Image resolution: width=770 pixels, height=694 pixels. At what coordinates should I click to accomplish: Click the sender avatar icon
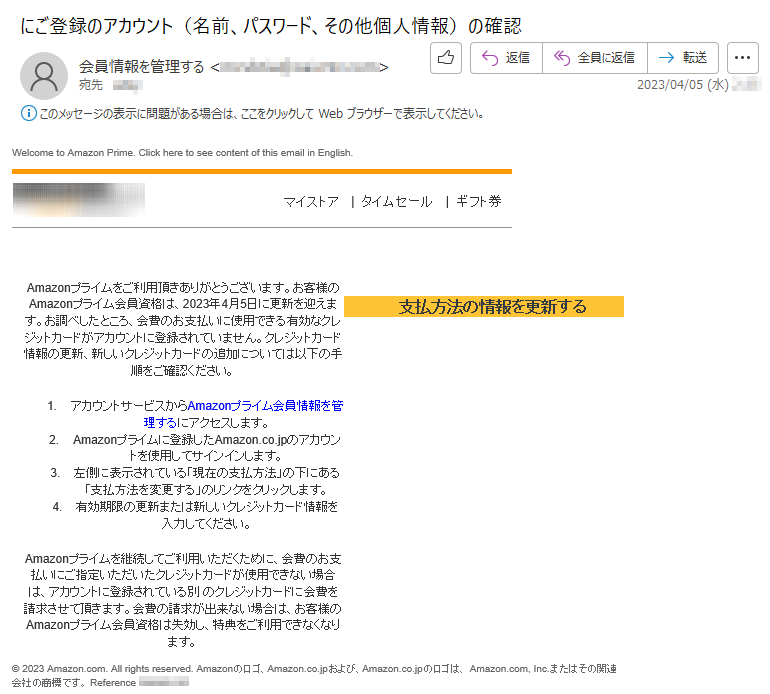(x=44, y=76)
